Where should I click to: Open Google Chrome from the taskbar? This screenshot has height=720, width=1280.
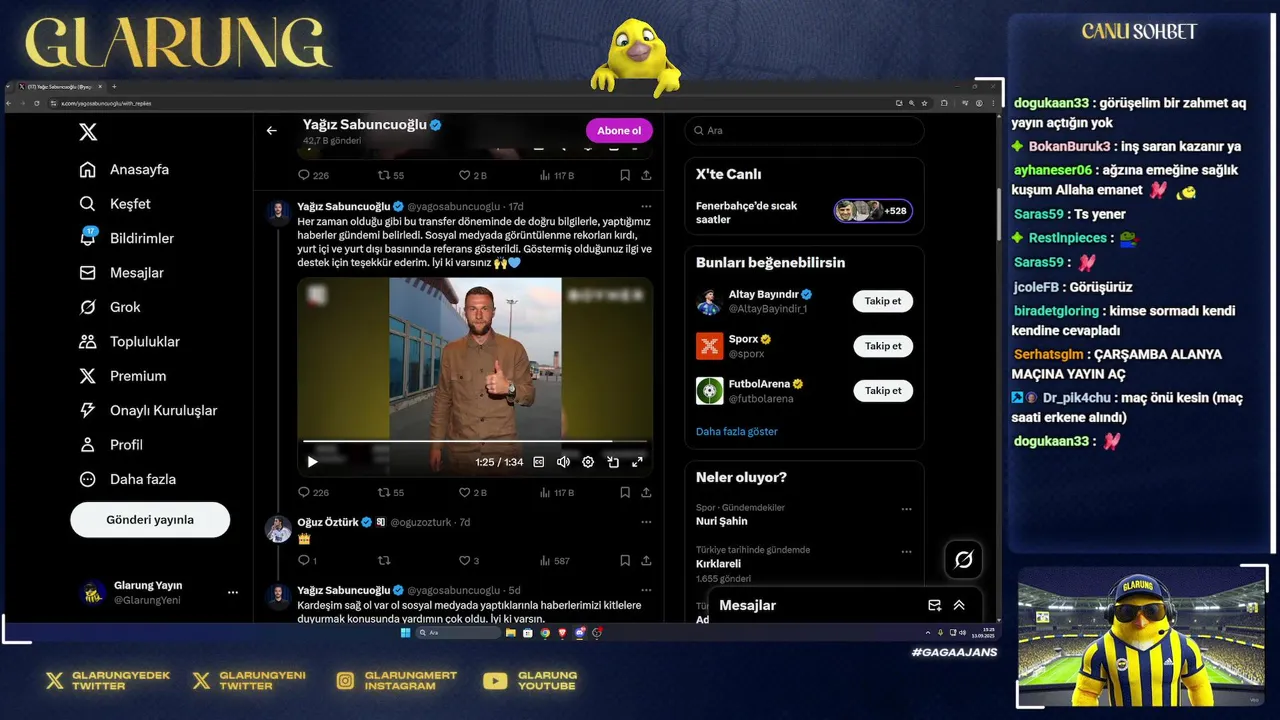(545, 633)
